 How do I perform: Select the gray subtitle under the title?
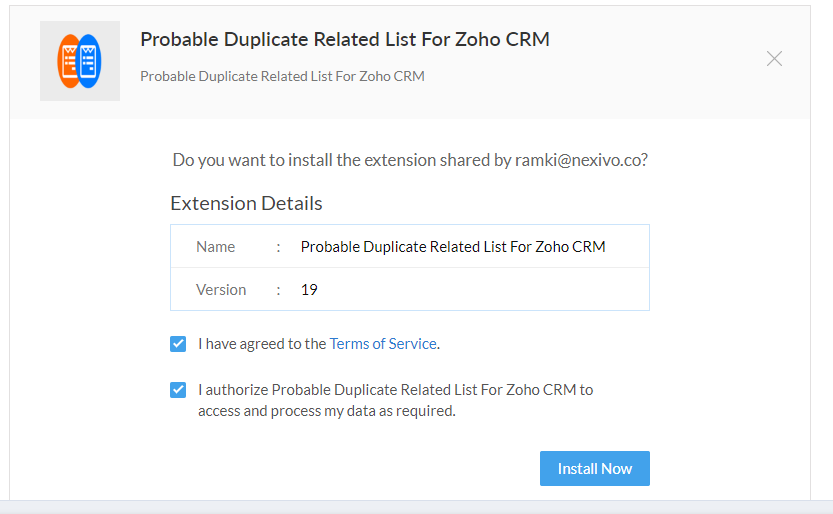[282, 76]
